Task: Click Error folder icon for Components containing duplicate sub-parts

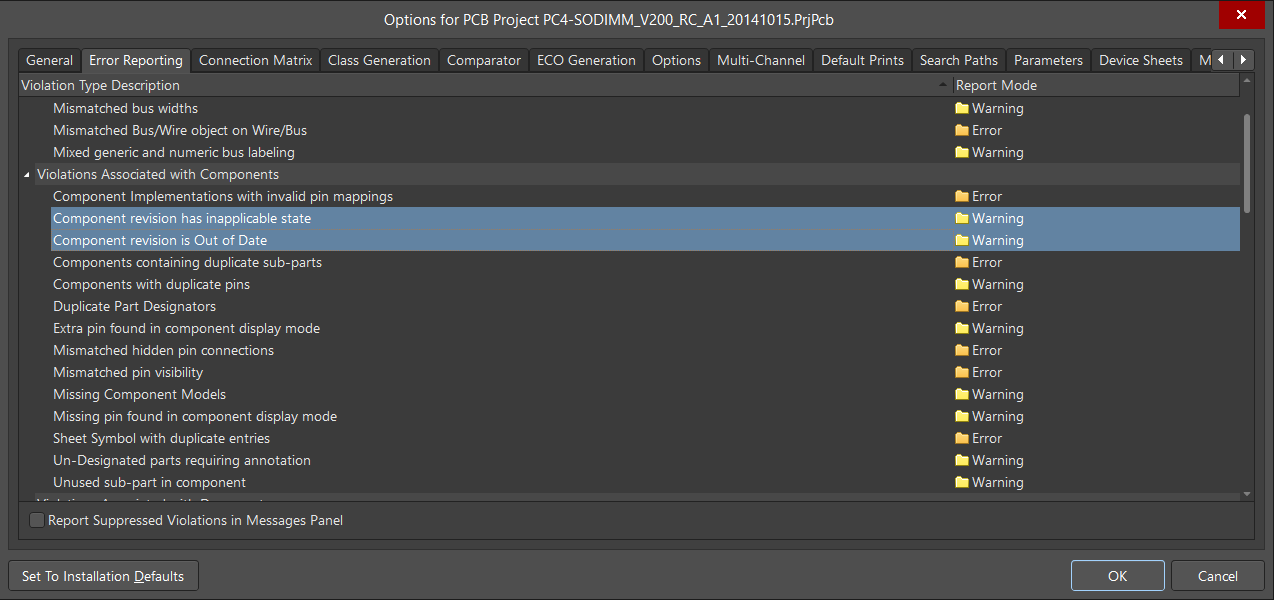Action: click(x=960, y=261)
